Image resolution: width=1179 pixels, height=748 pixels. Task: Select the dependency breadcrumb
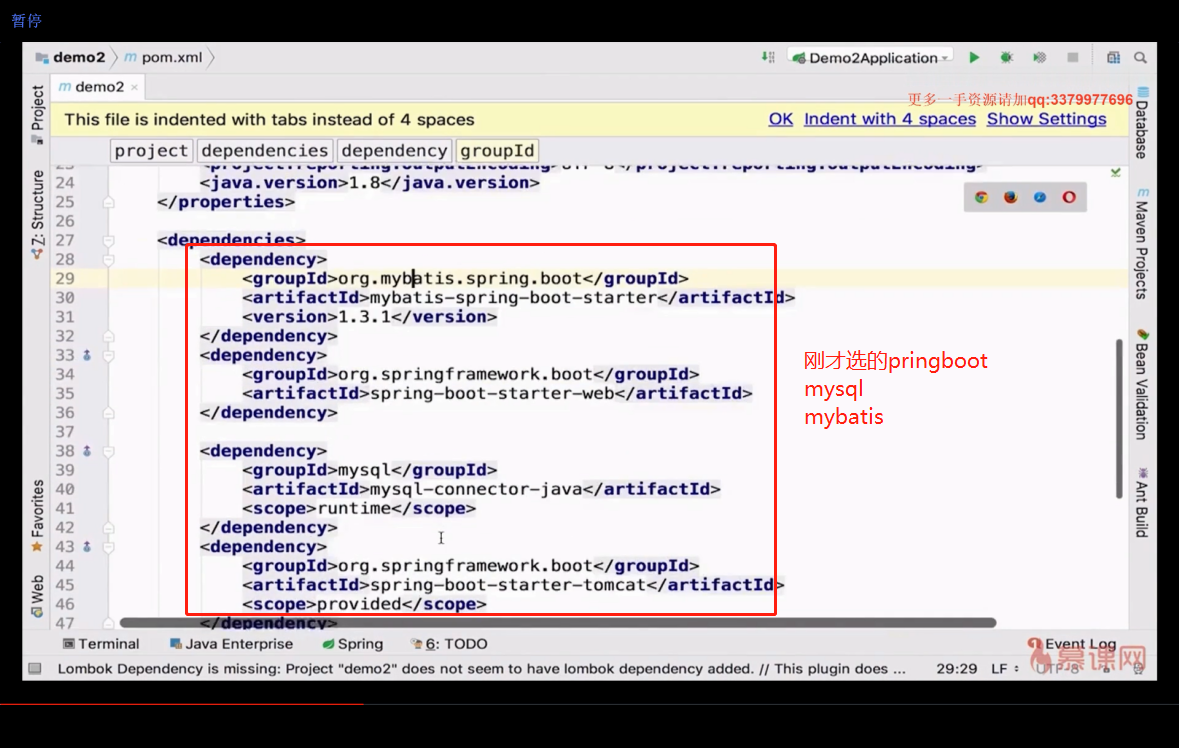pyautogui.click(x=394, y=151)
